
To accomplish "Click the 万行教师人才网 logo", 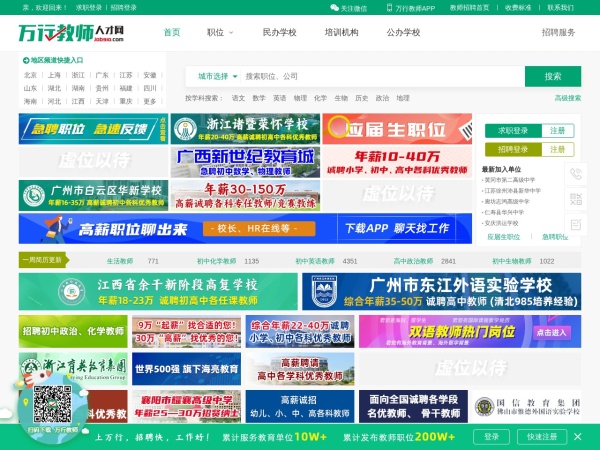I will 71,33.
